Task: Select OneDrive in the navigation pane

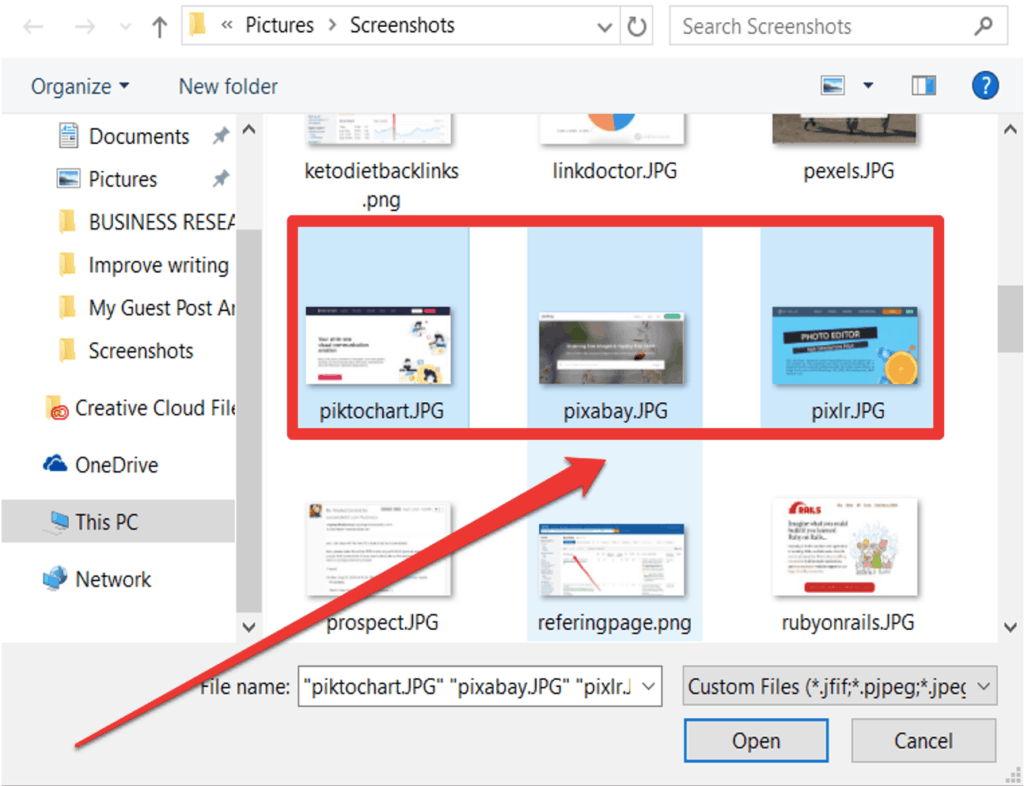Action: pyautogui.click(x=101, y=465)
